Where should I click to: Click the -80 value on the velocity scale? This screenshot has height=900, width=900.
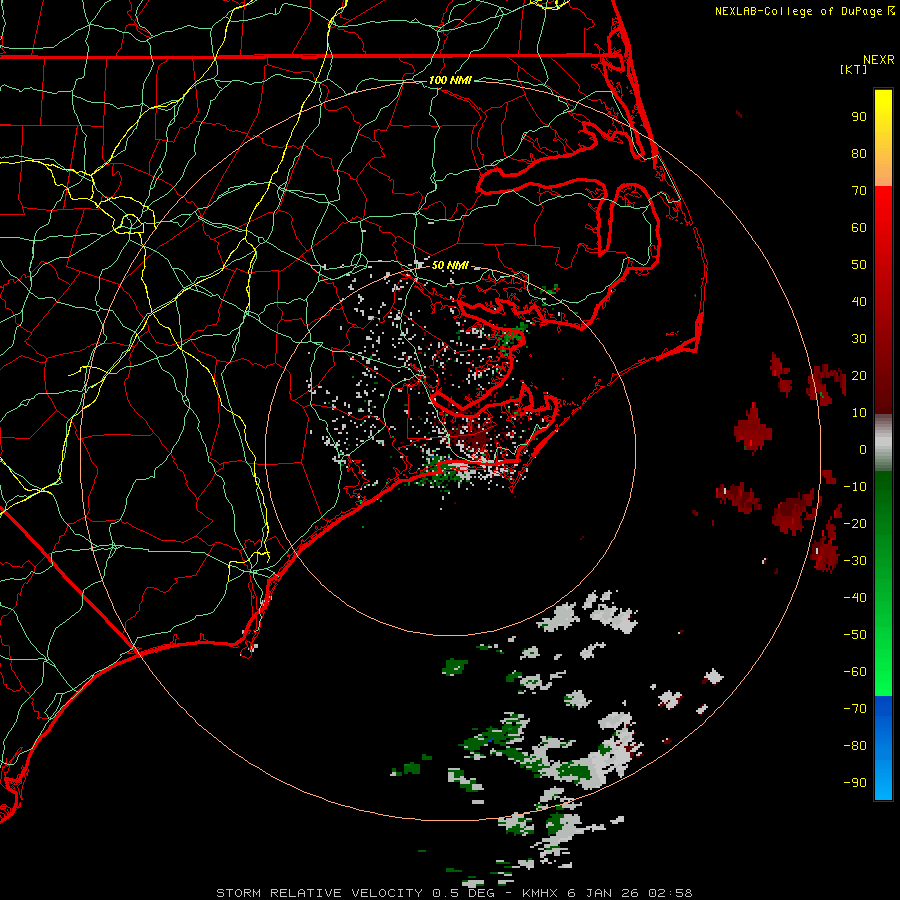click(x=855, y=746)
